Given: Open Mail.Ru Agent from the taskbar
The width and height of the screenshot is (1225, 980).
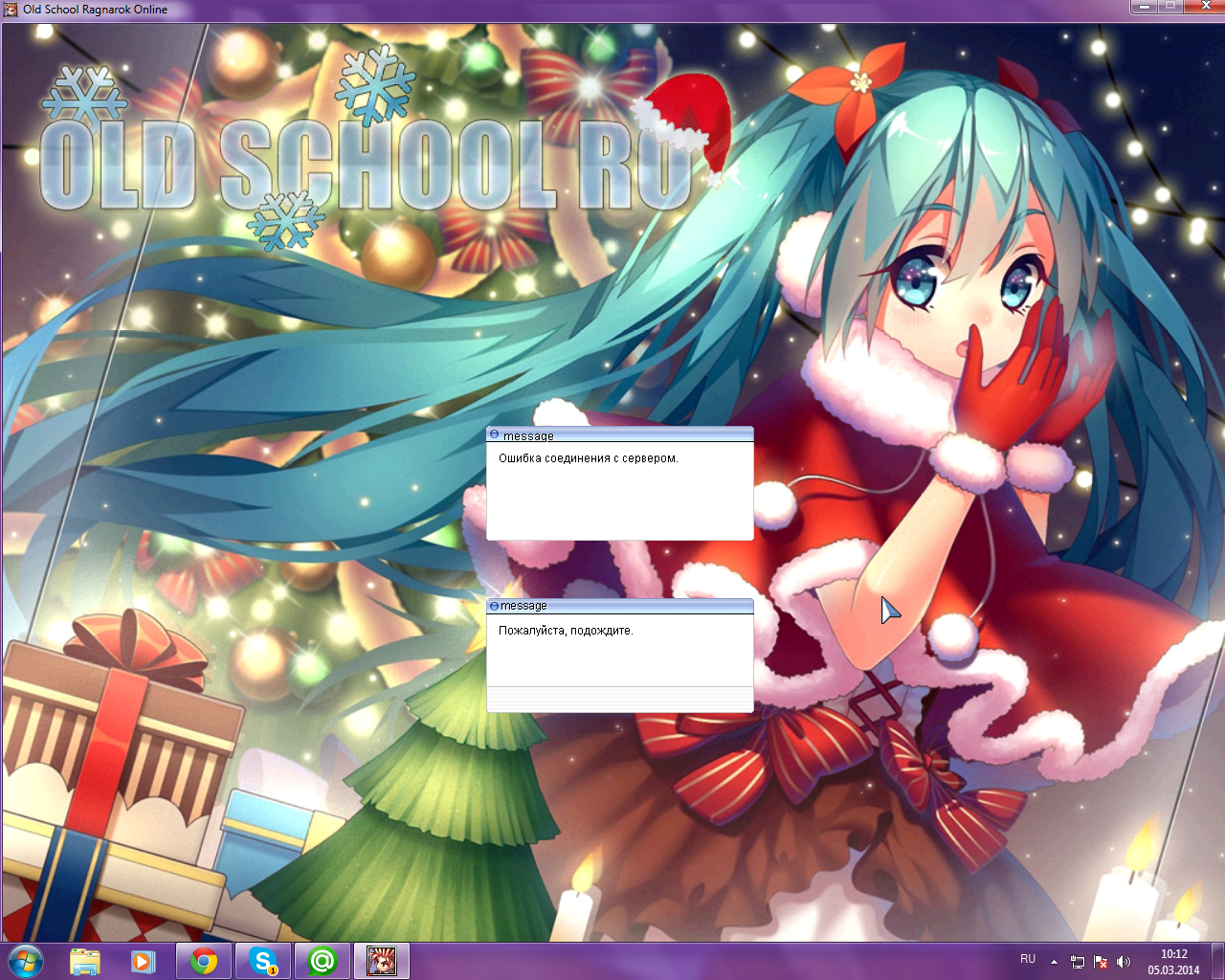Looking at the screenshot, I should [x=323, y=961].
